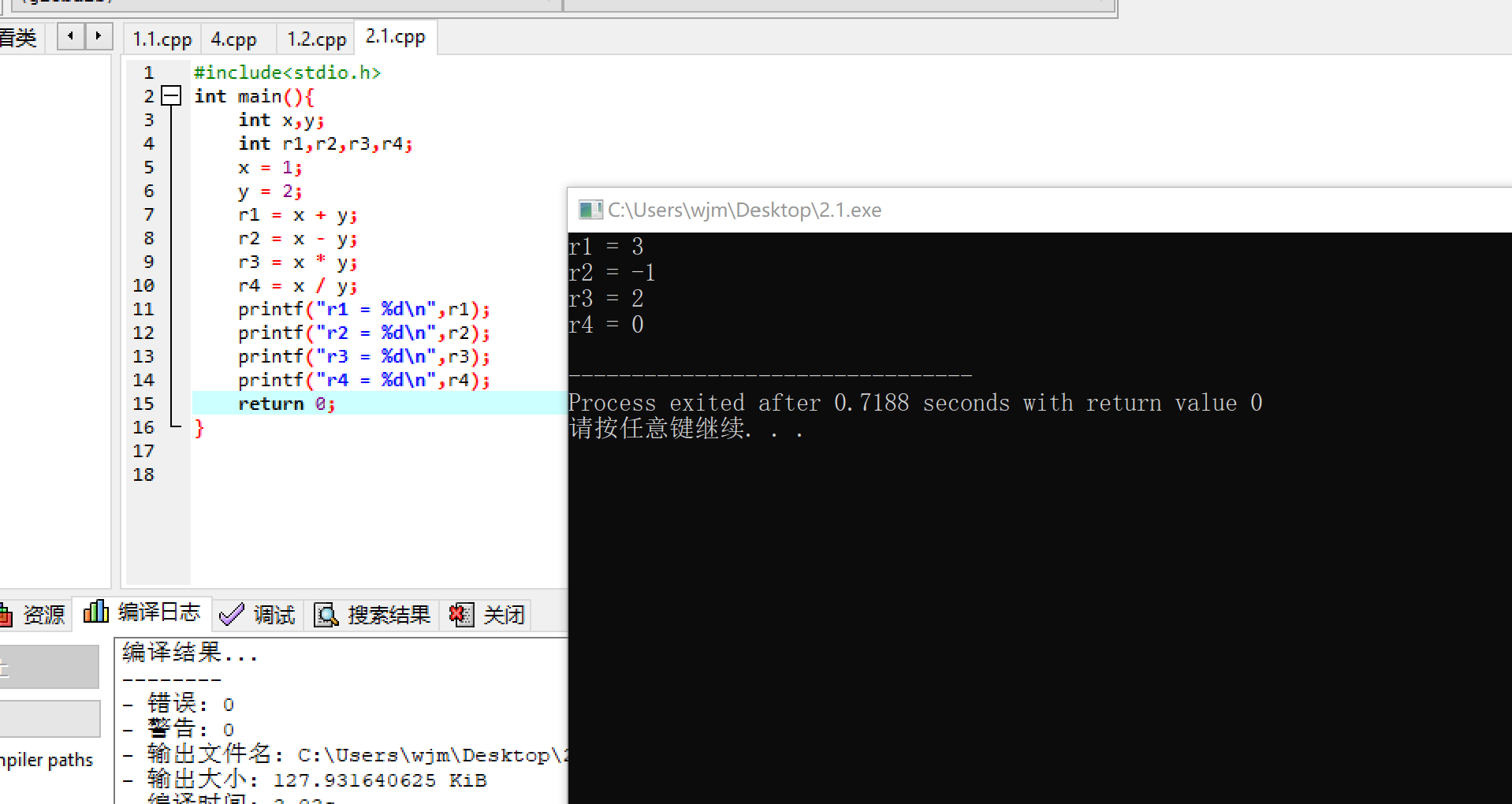The width and height of the screenshot is (1512, 804).
Task: Activate the 2.1.cpp editor tab
Action: click(396, 37)
